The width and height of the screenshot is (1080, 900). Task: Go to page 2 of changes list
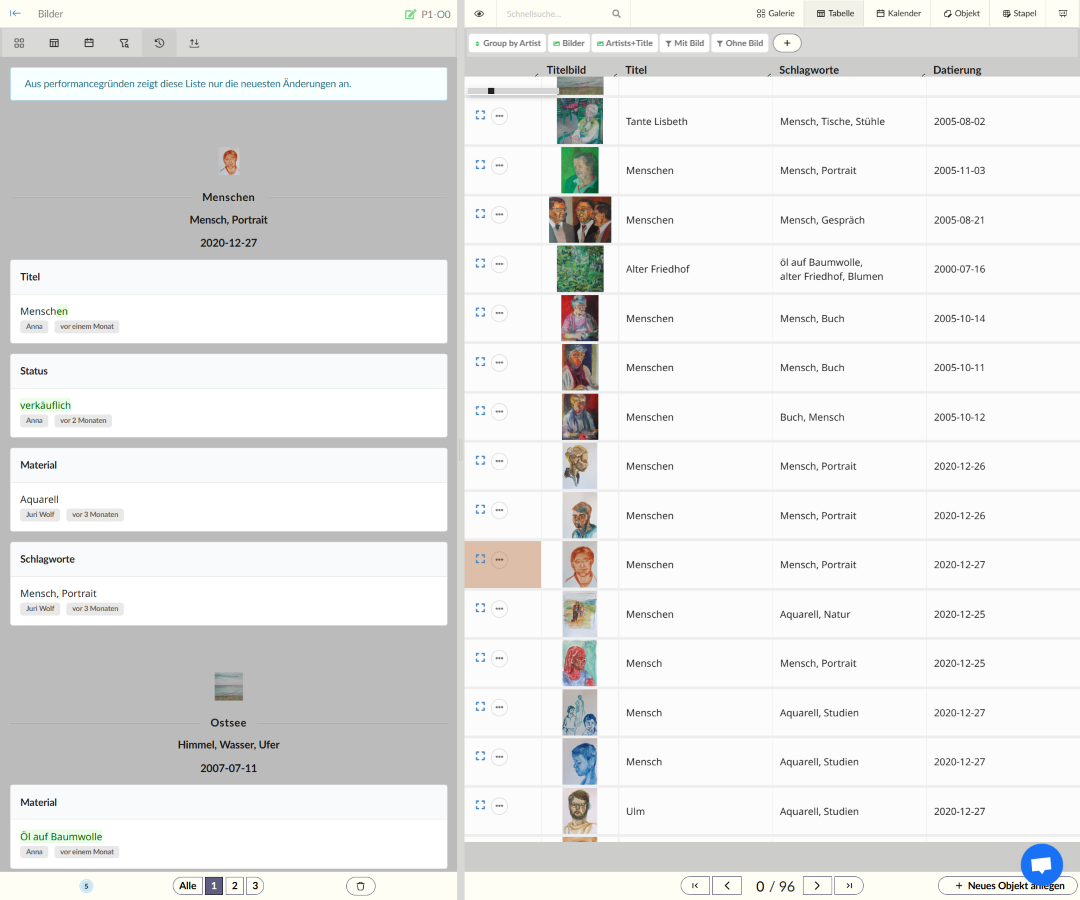pyautogui.click(x=234, y=886)
